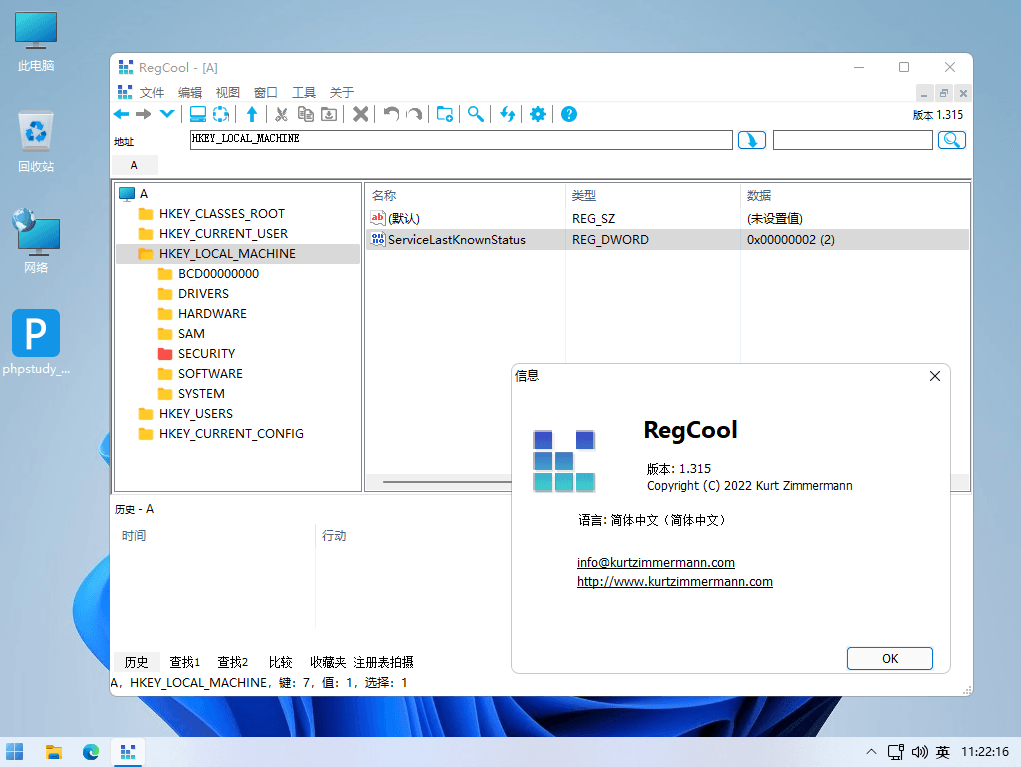Open the http://www.kurtzimmermann.com link
The height and width of the screenshot is (767, 1021).
point(675,581)
